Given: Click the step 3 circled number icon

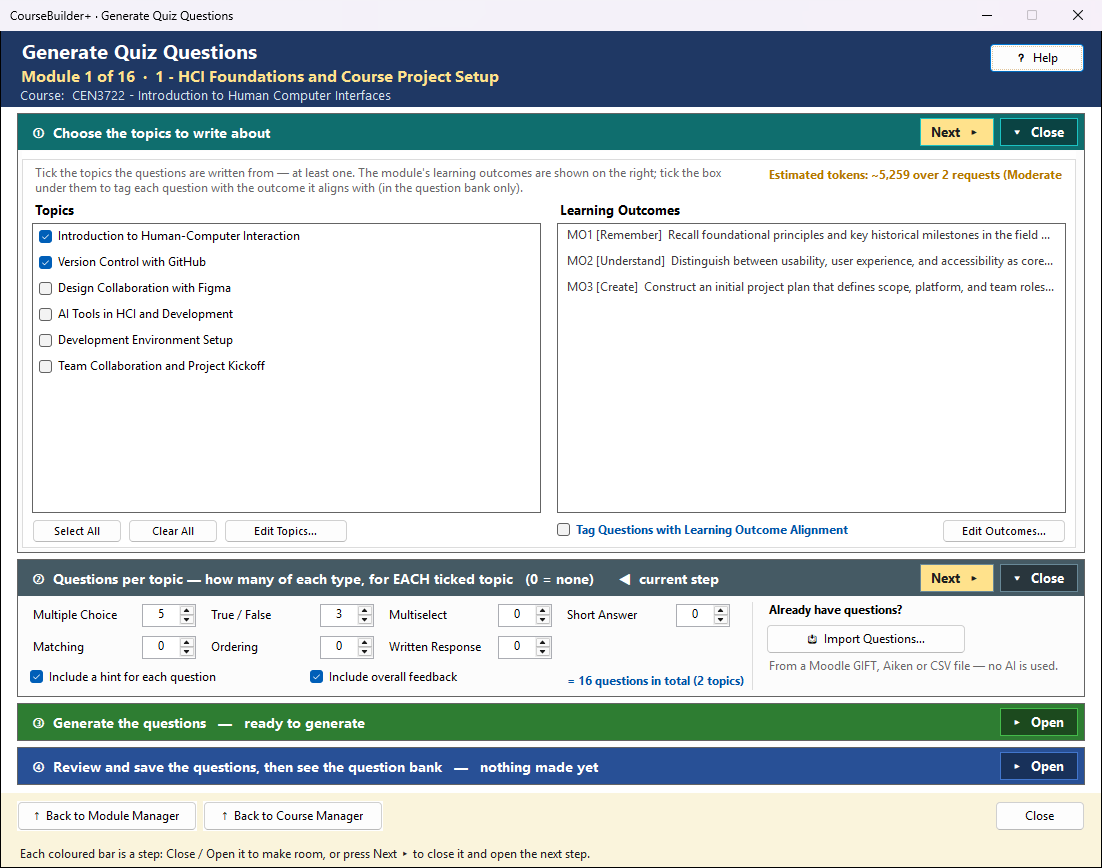Looking at the screenshot, I should click(x=39, y=723).
